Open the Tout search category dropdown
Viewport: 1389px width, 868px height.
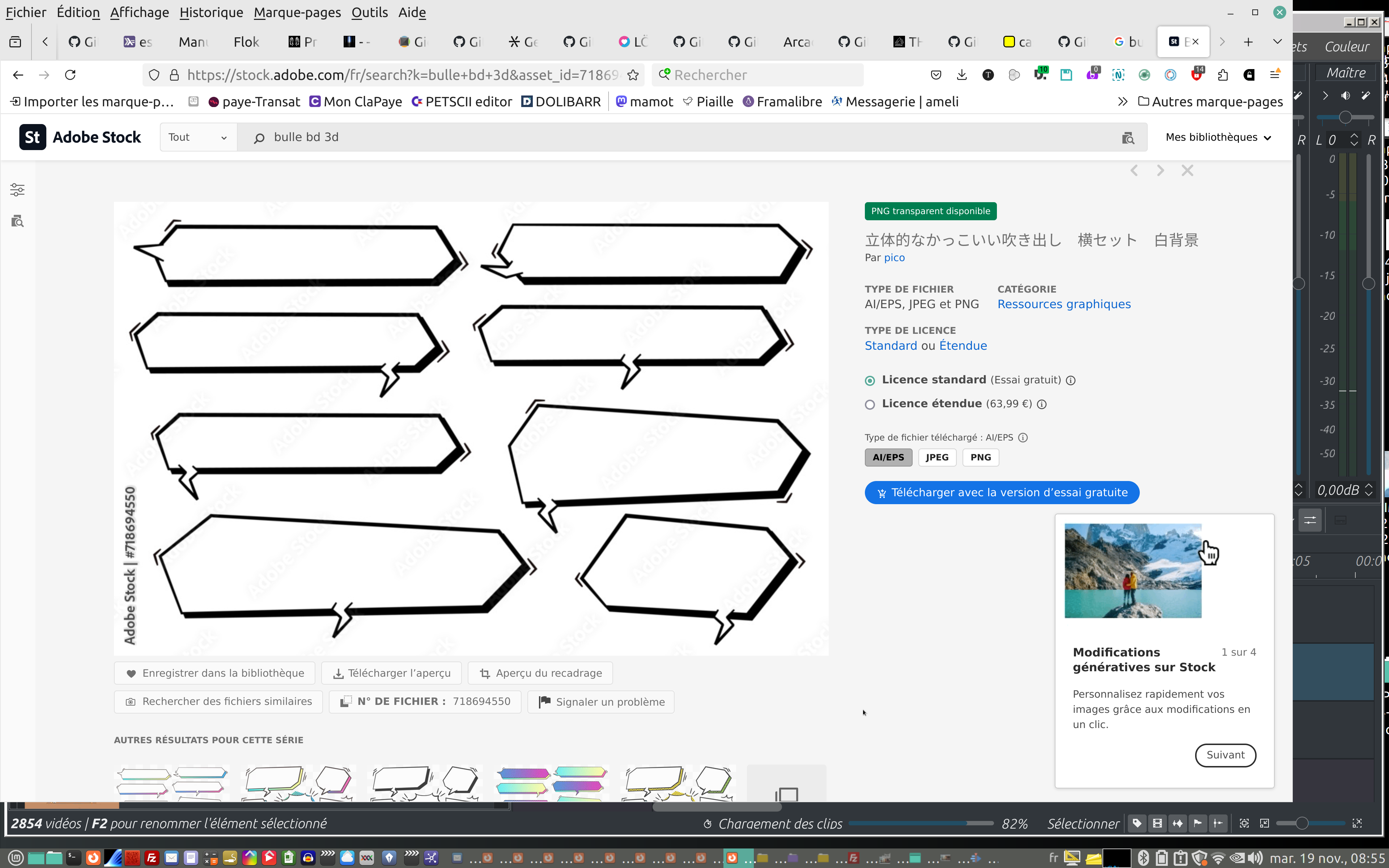click(x=197, y=137)
